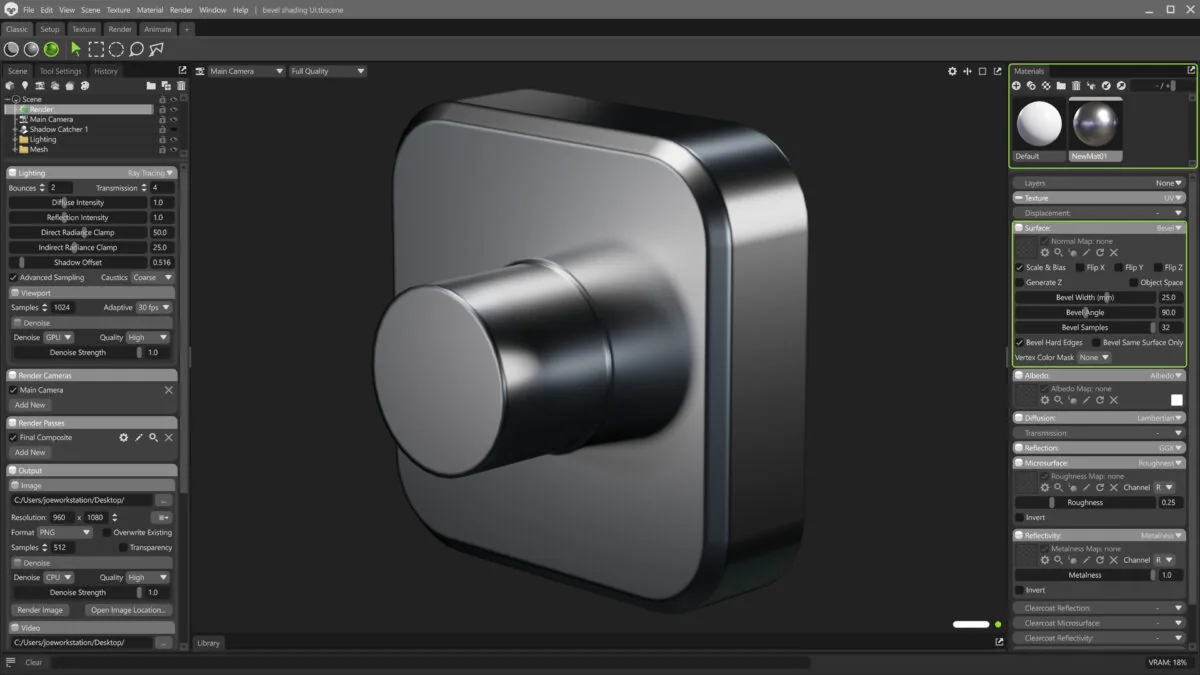1200x675 pixels.
Task: Expand the Mesh folder in scene tree
Action: [x=15, y=149]
